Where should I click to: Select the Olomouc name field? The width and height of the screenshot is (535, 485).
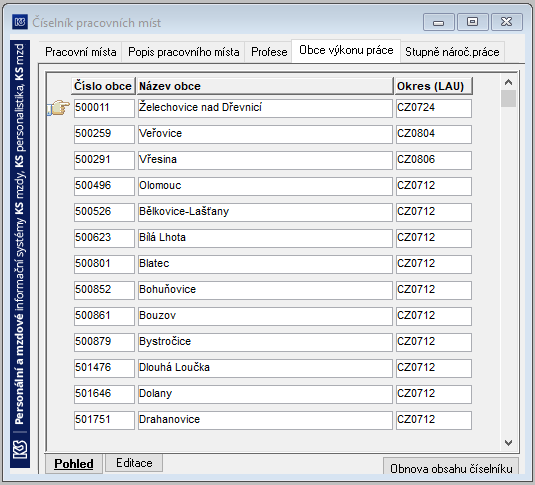[265, 186]
